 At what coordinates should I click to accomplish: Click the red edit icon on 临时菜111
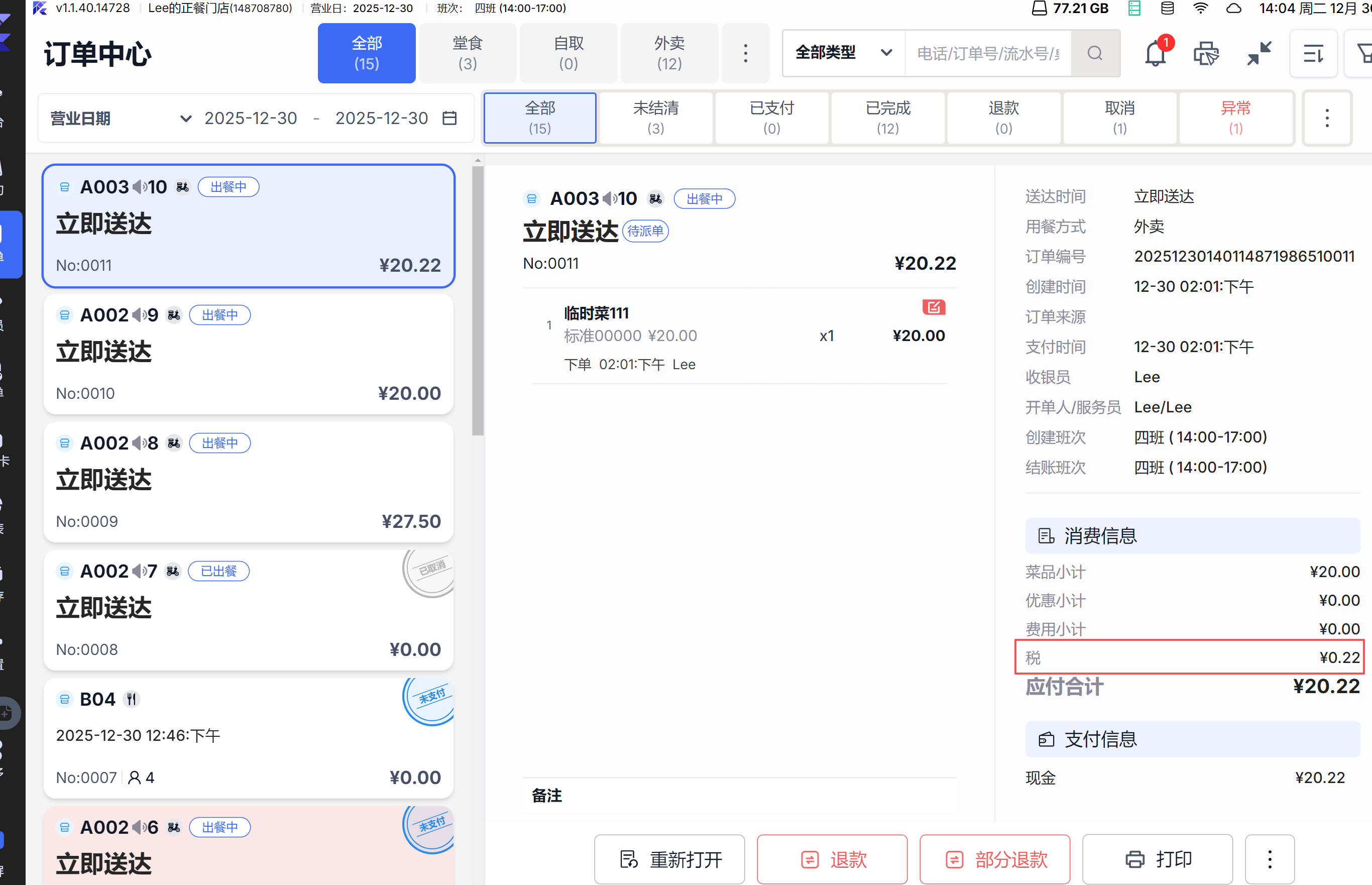pyautogui.click(x=933, y=307)
